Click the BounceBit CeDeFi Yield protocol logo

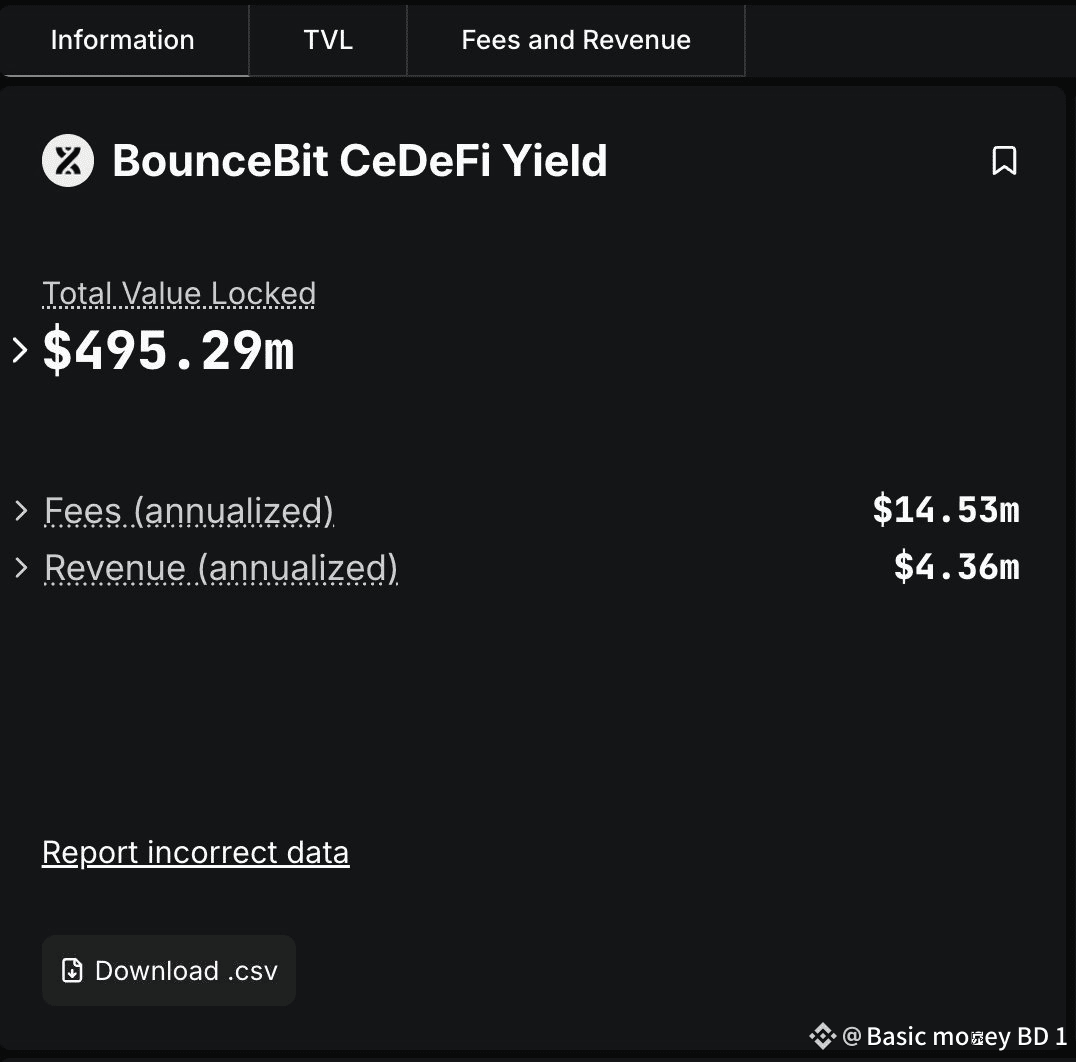tap(67, 160)
